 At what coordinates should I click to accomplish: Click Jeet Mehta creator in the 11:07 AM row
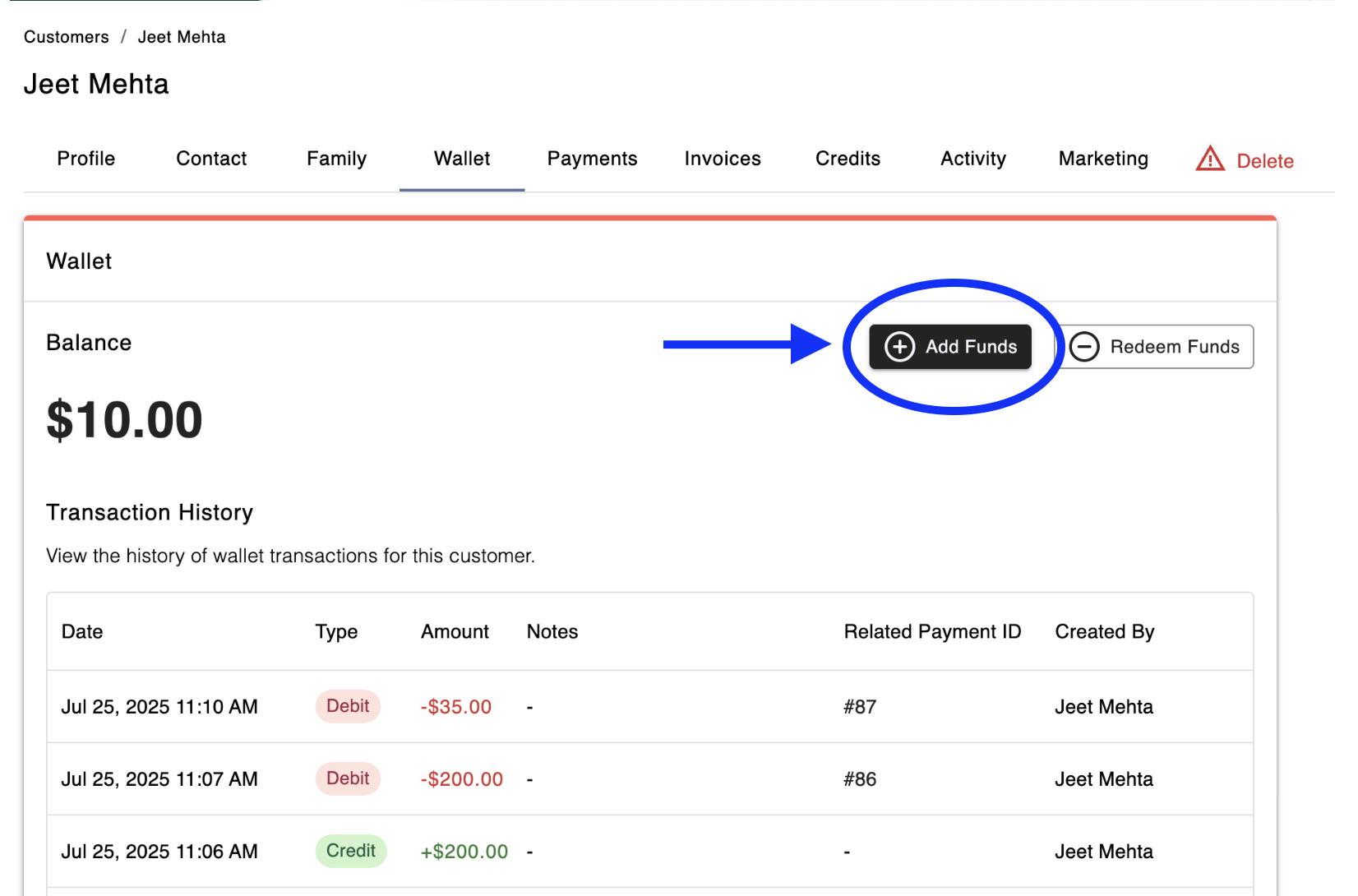[x=1104, y=779]
